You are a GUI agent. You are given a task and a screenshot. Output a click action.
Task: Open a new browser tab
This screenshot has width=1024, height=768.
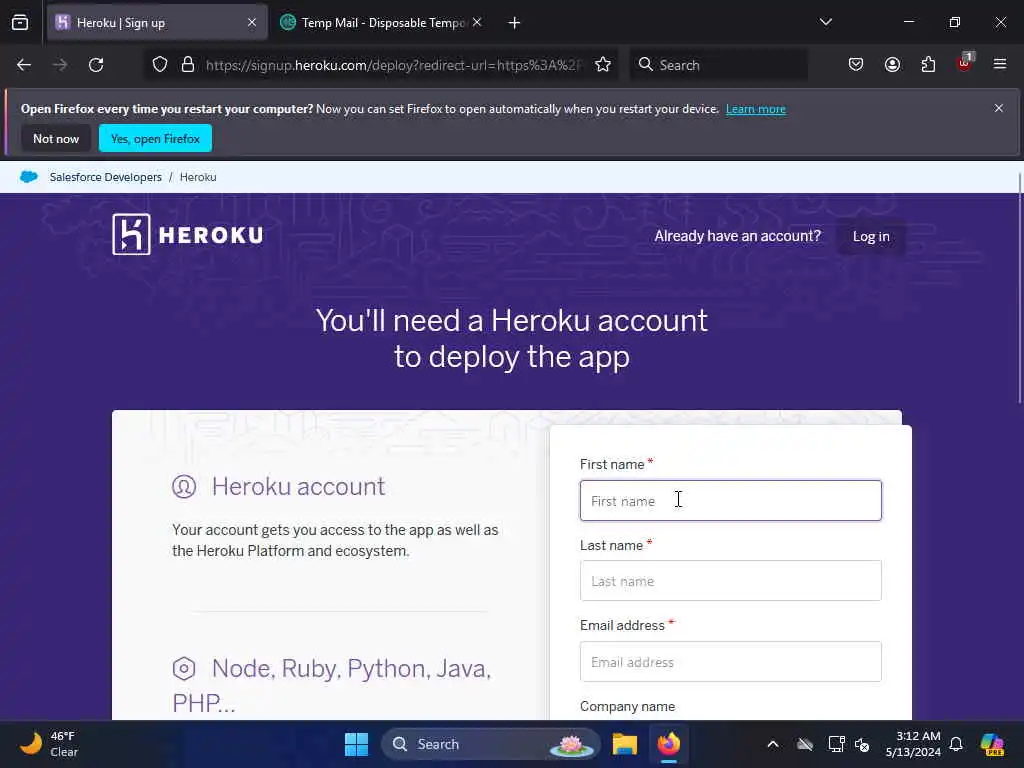(x=515, y=23)
